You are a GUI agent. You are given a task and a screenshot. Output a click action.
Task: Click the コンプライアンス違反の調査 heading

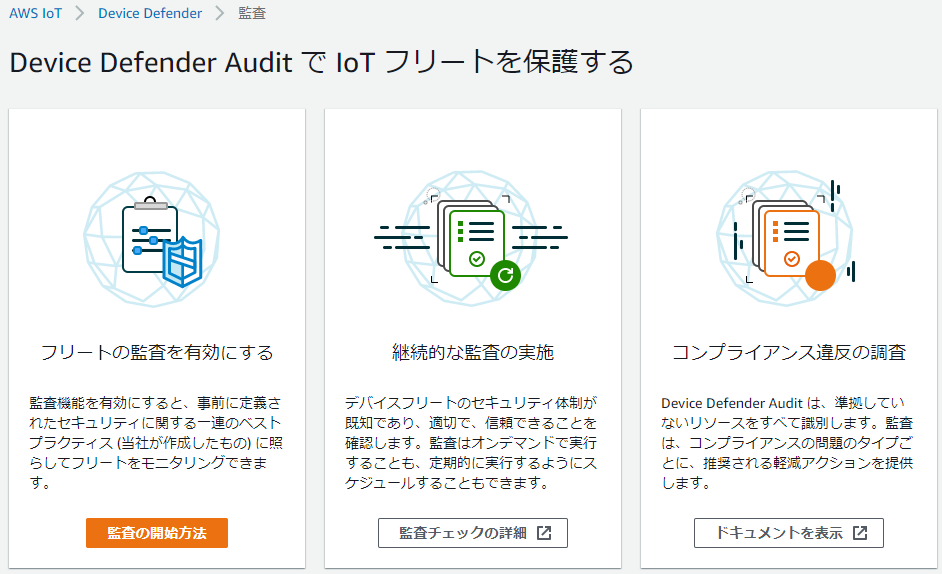(789, 353)
